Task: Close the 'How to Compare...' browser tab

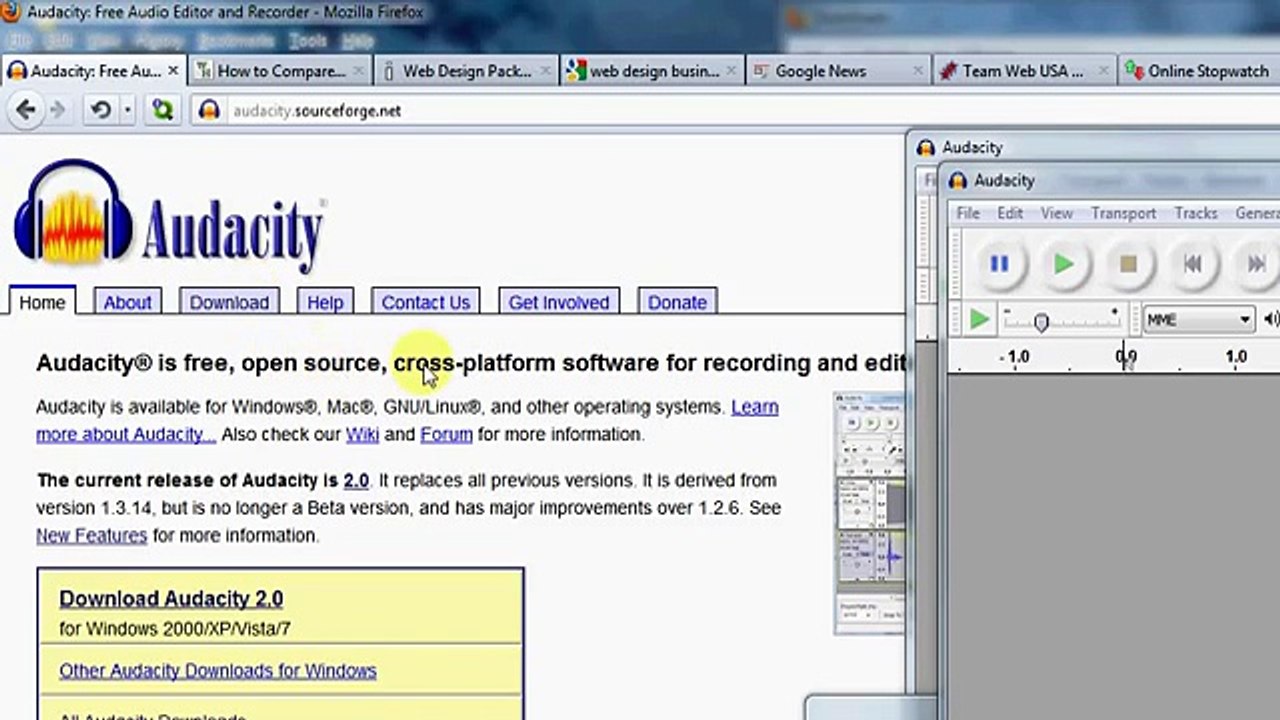Action: pyautogui.click(x=359, y=71)
